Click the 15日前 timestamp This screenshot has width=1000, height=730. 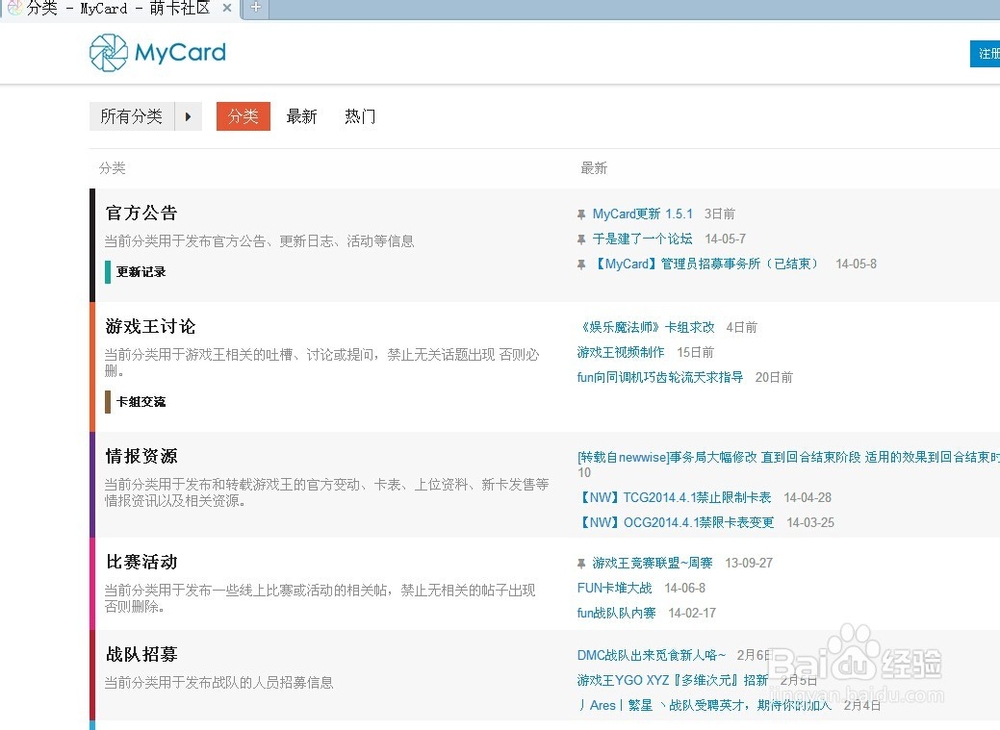[695, 352]
